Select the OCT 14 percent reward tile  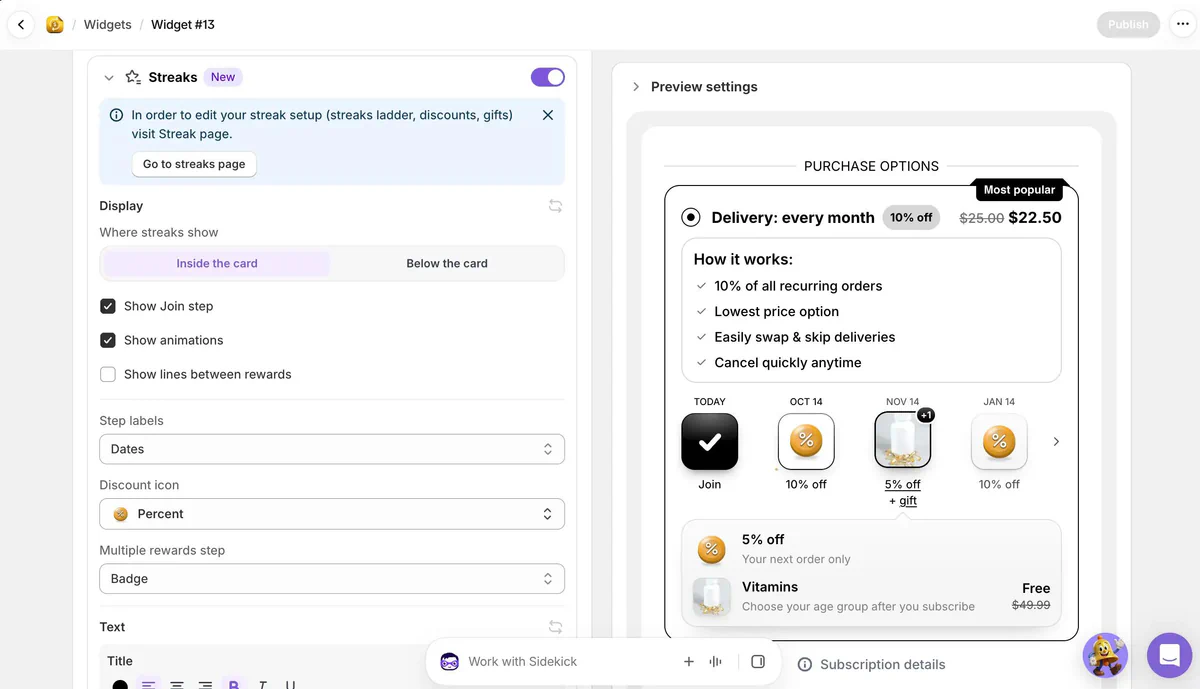coord(806,442)
